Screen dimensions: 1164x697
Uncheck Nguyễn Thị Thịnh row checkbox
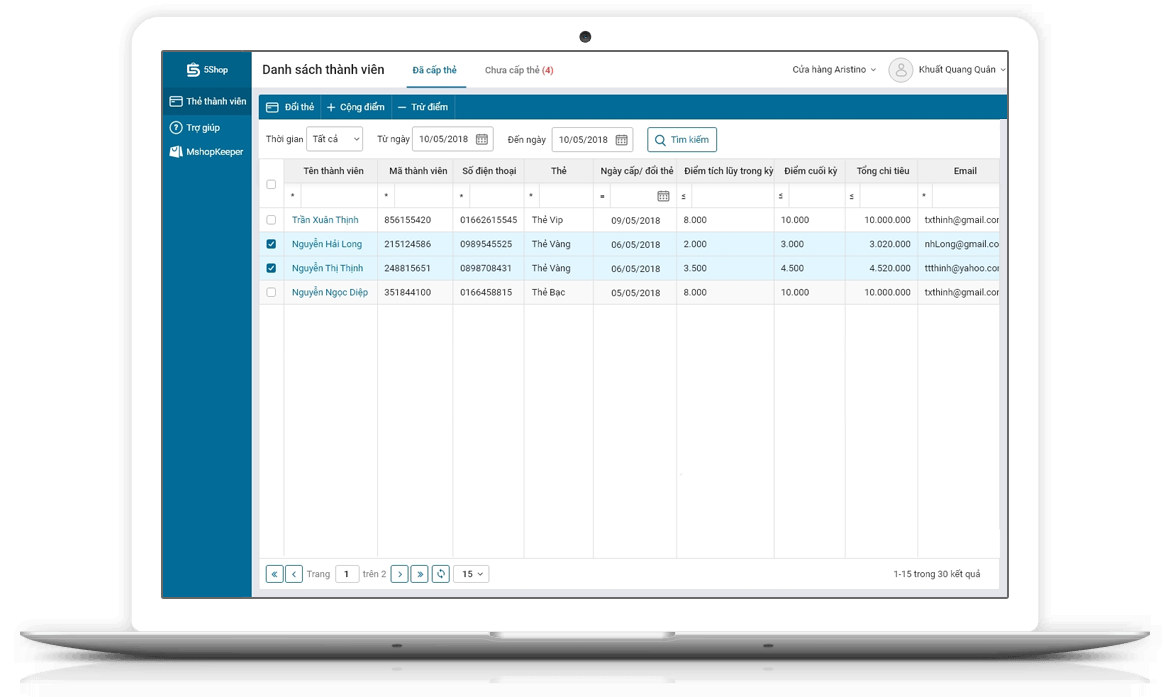tap(271, 268)
